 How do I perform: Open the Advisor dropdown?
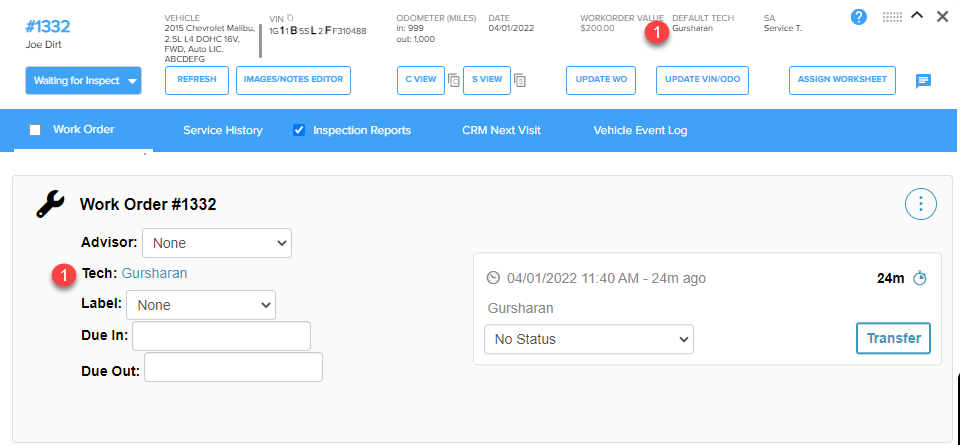click(x=217, y=243)
